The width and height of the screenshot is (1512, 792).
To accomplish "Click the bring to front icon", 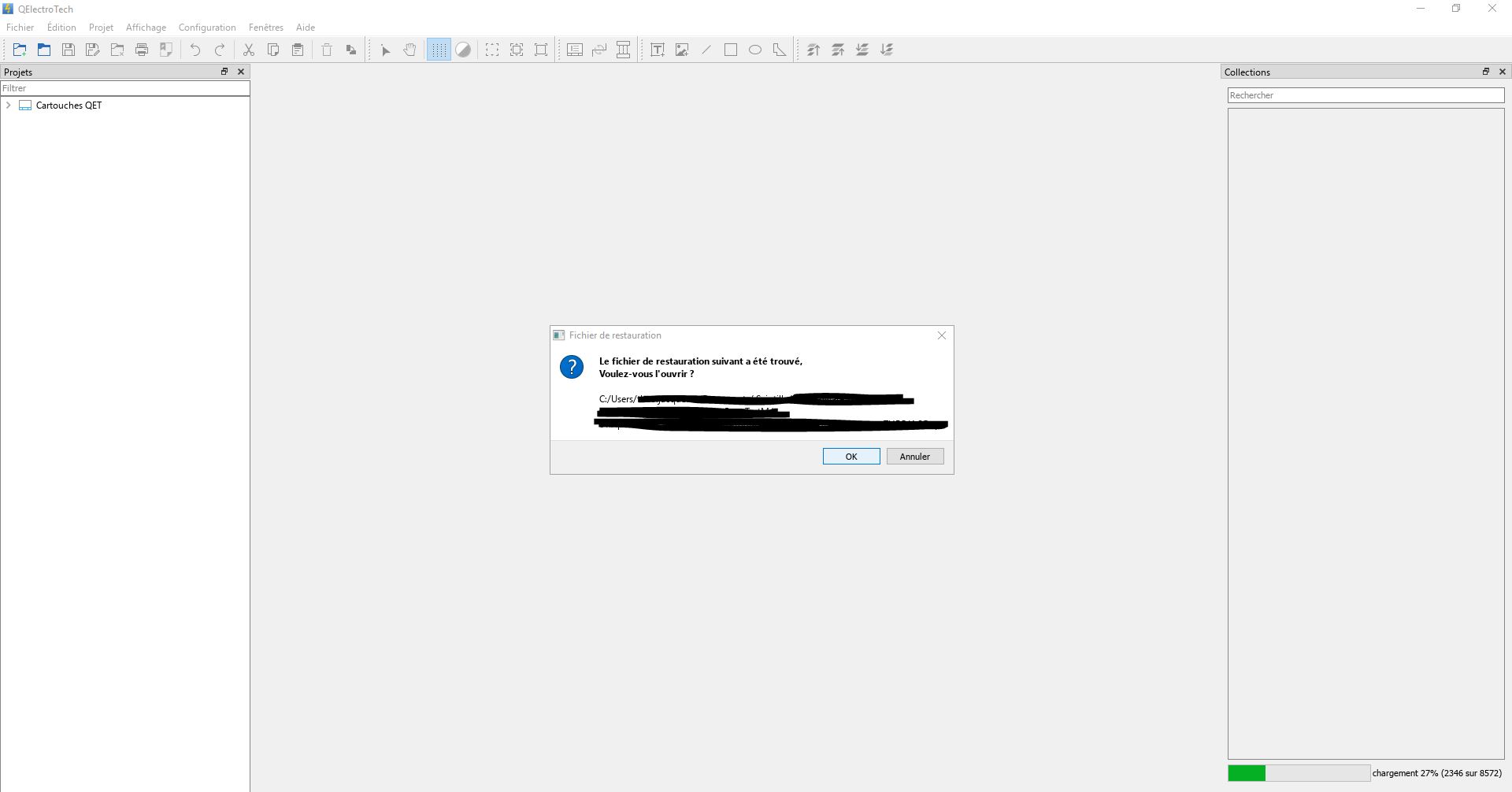I will pyautogui.click(x=813, y=50).
